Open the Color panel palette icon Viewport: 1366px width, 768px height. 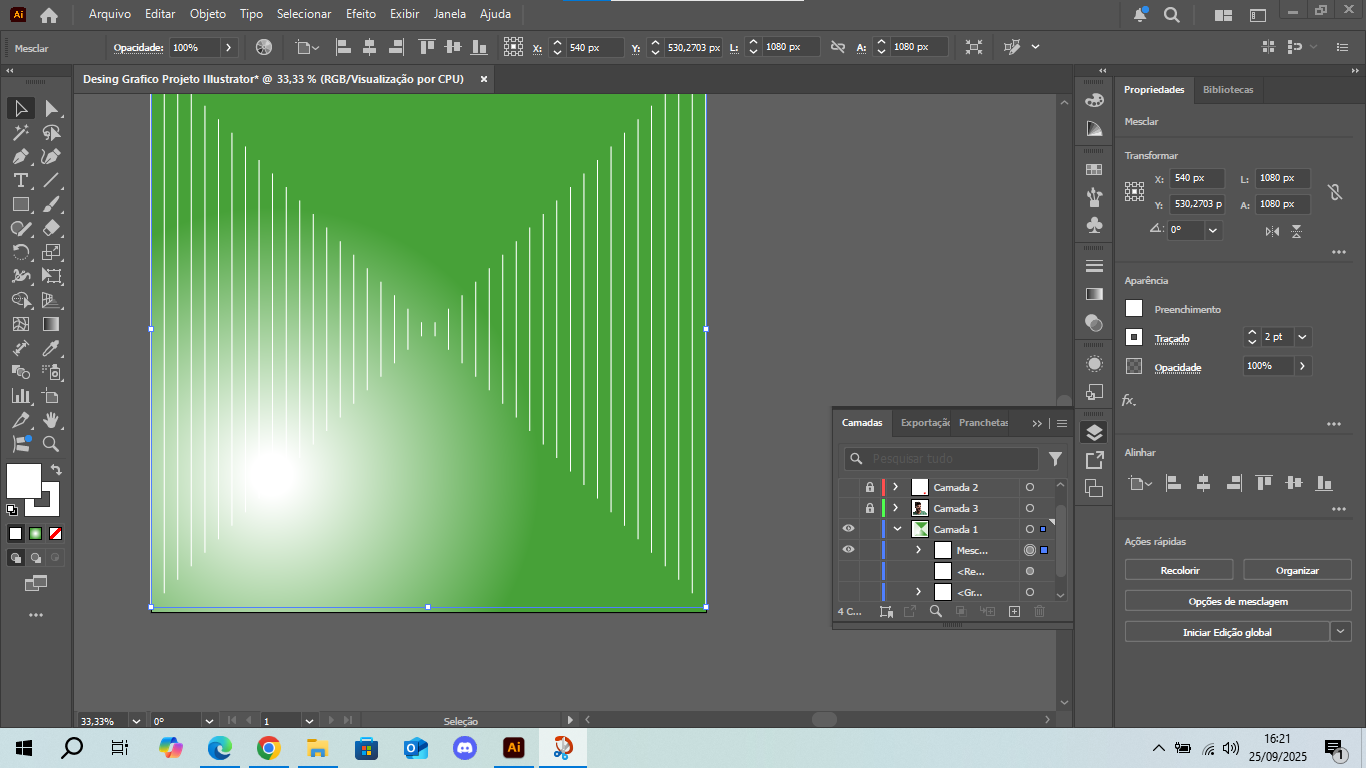tap(1094, 100)
